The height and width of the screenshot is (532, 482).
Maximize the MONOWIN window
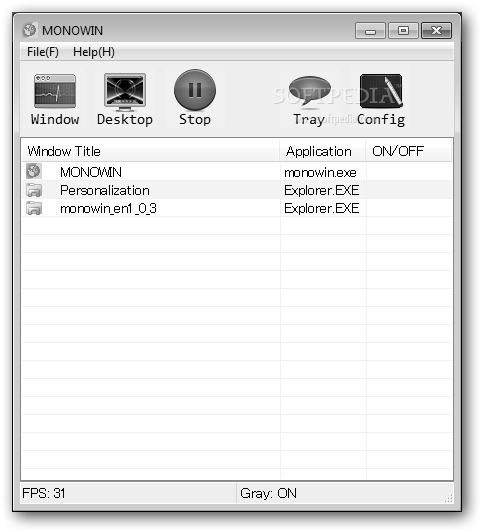point(403,31)
